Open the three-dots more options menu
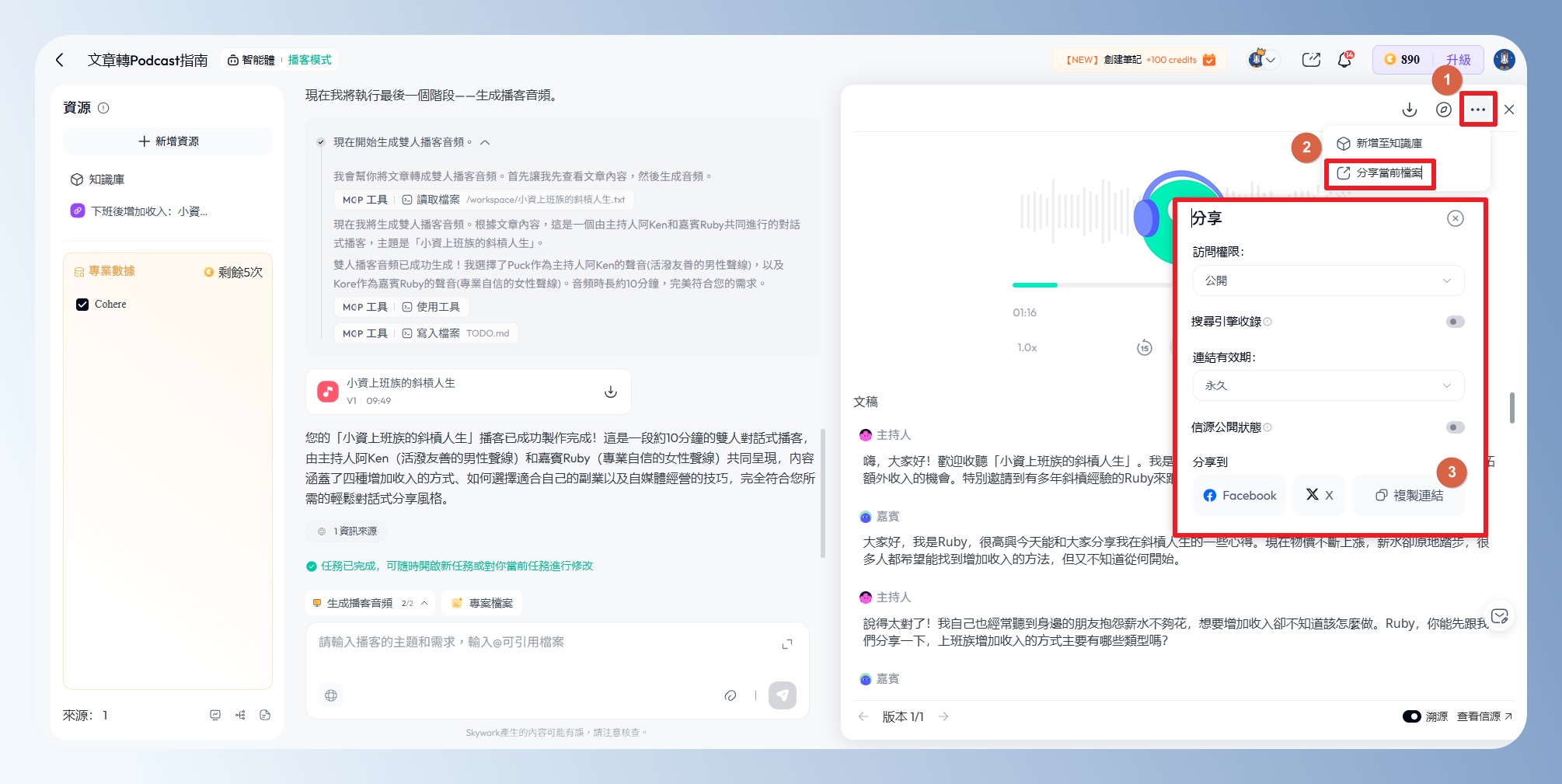This screenshot has width=1562, height=784. (1477, 110)
